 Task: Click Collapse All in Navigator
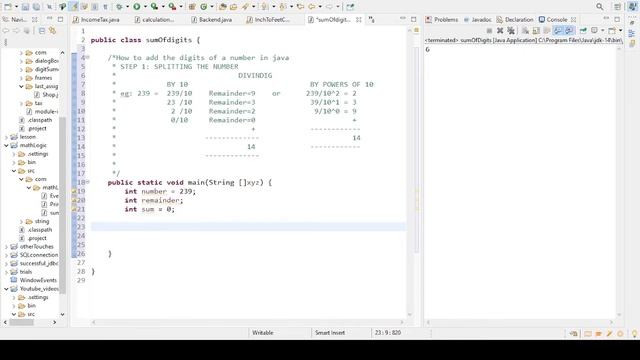(42, 30)
